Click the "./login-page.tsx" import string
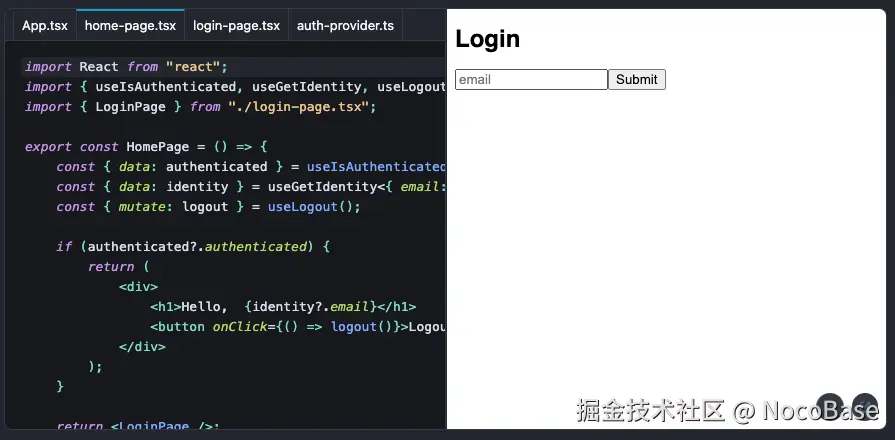This screenshot has height=440, width=895. click(x=299, y=107)
